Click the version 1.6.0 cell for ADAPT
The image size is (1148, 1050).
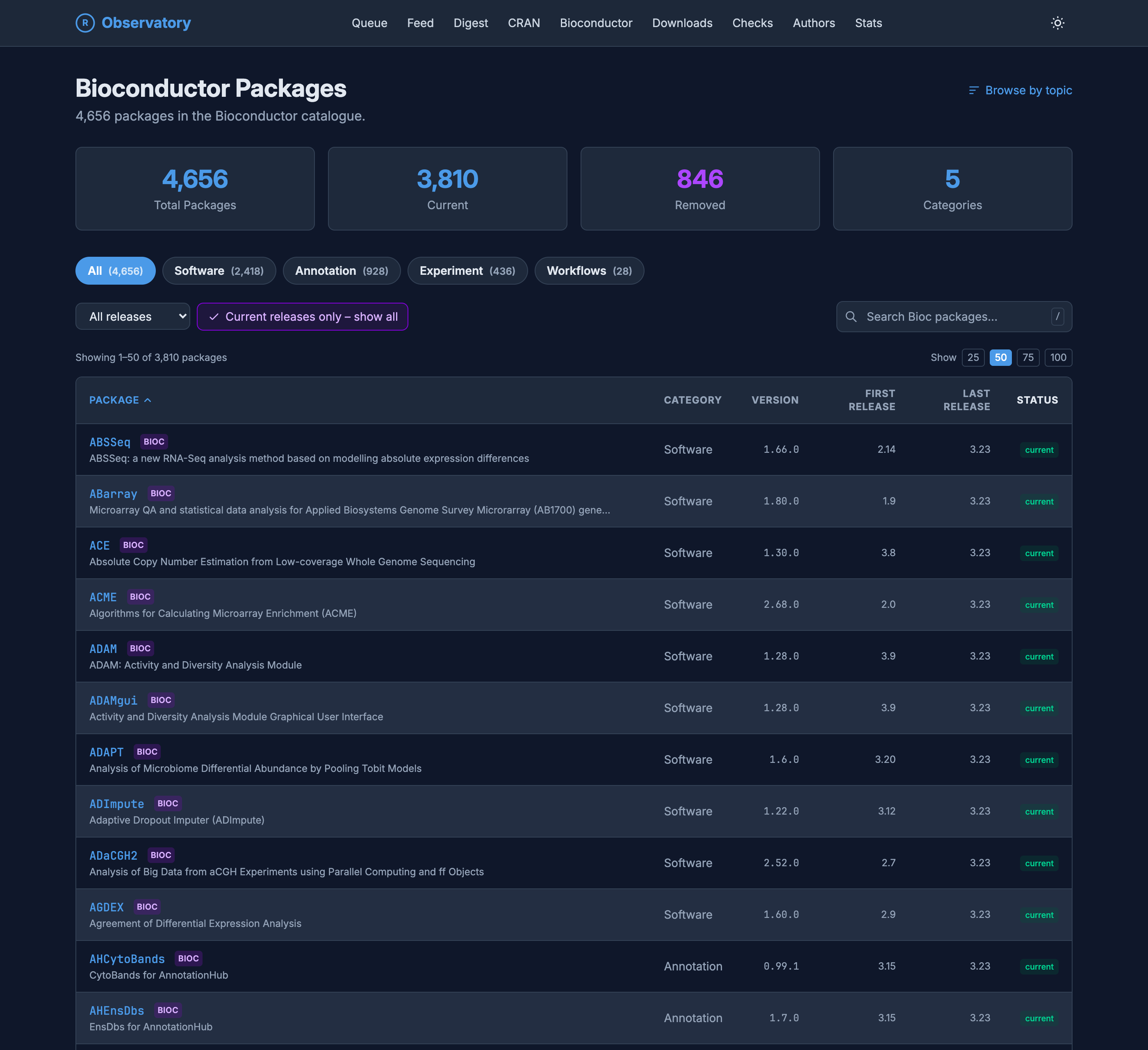pyautogui.click(x=784, y=760)
